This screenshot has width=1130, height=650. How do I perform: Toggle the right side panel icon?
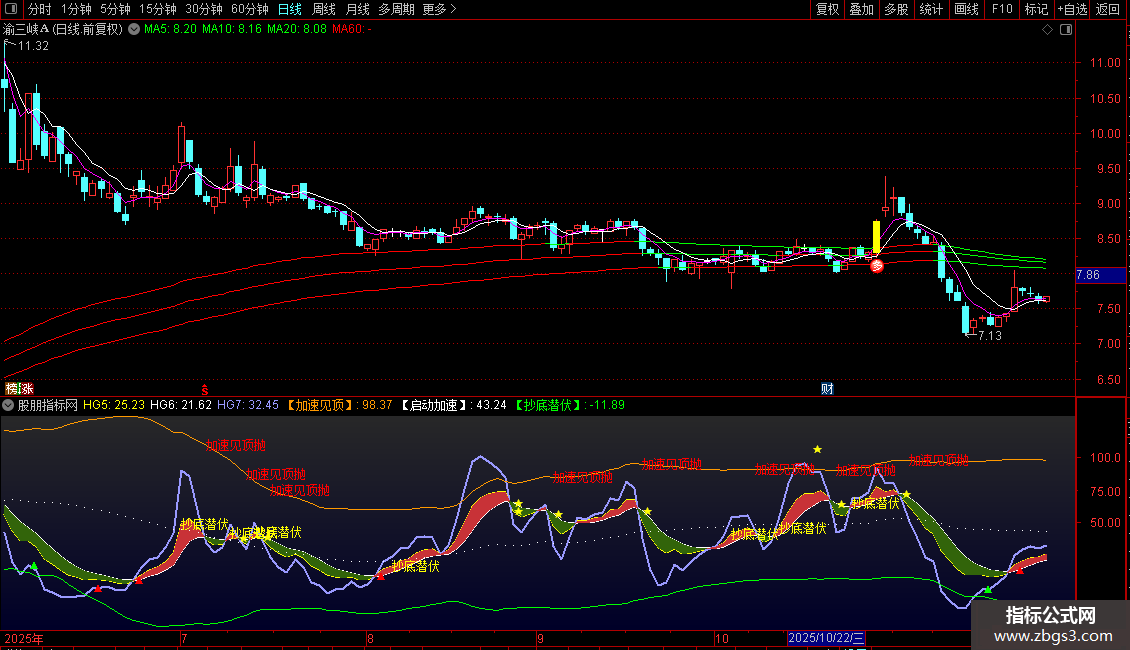(1066, 30)
